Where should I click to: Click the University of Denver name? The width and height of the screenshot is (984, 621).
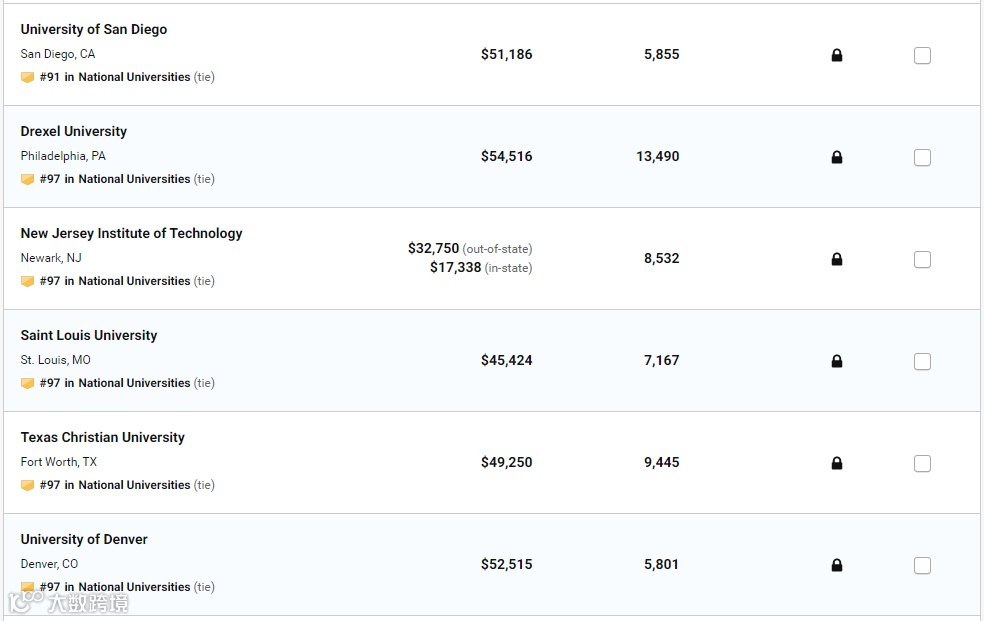(x=84, y=540)
